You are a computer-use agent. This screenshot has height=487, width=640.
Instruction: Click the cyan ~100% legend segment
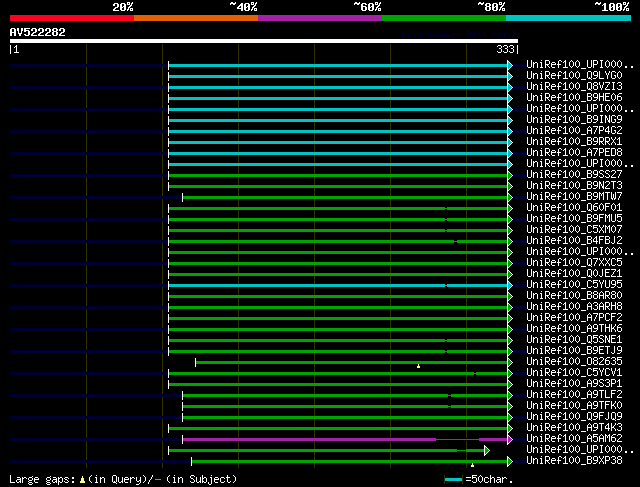567,17
